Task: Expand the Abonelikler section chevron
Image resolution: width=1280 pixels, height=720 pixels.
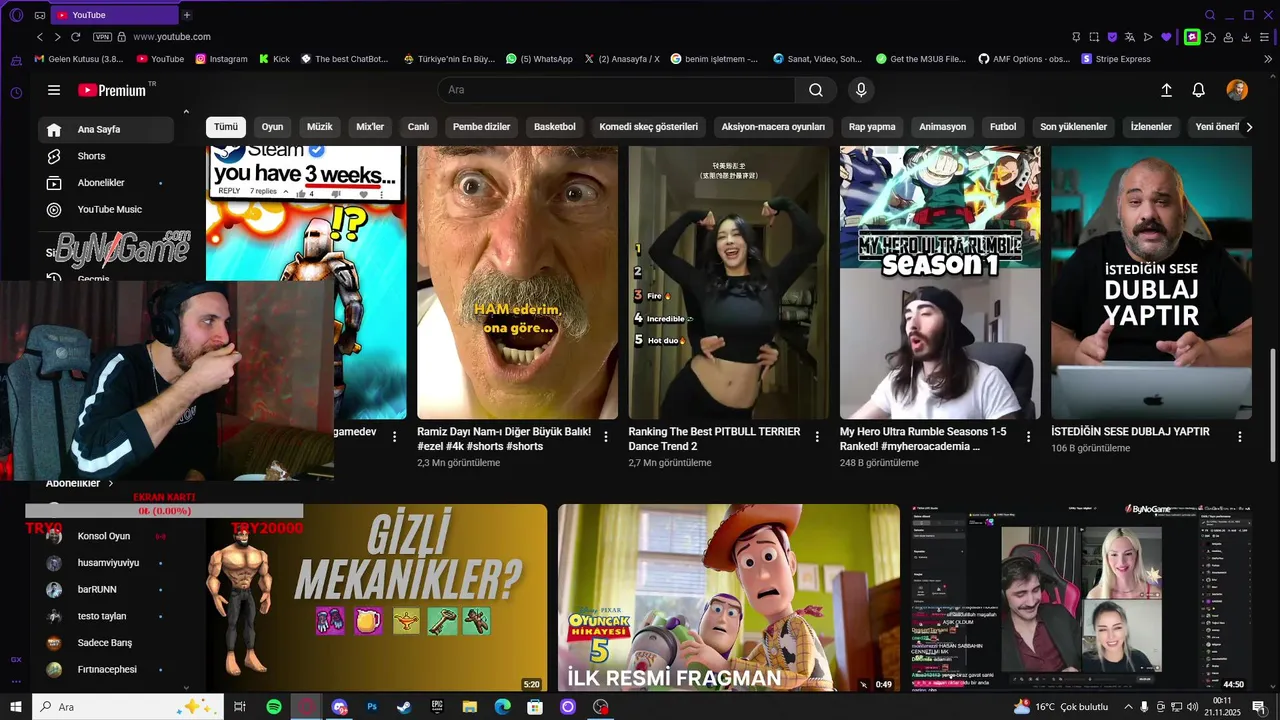Action: 111,483
